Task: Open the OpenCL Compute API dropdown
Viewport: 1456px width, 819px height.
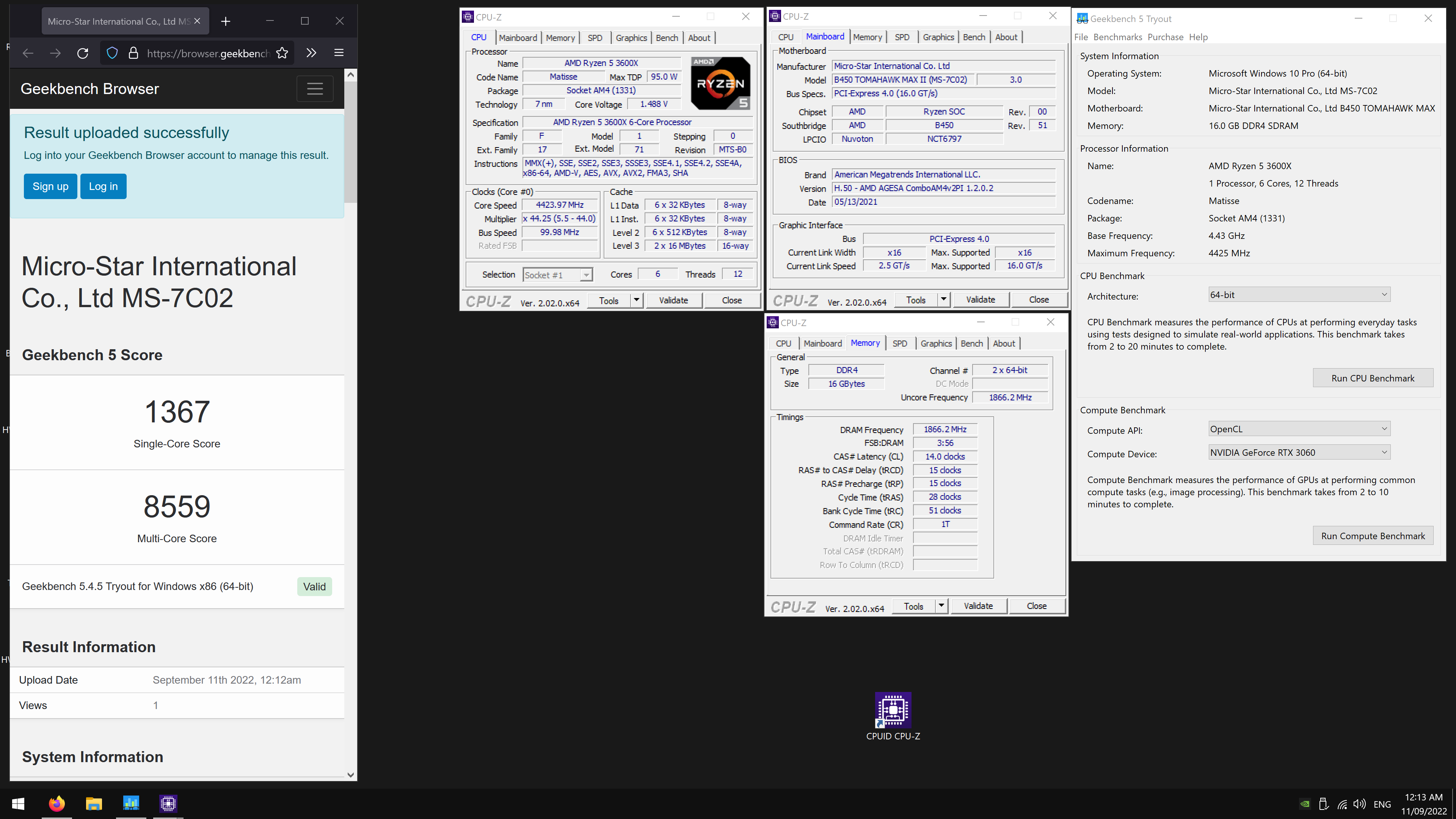Action: [x=1299, y=429]
